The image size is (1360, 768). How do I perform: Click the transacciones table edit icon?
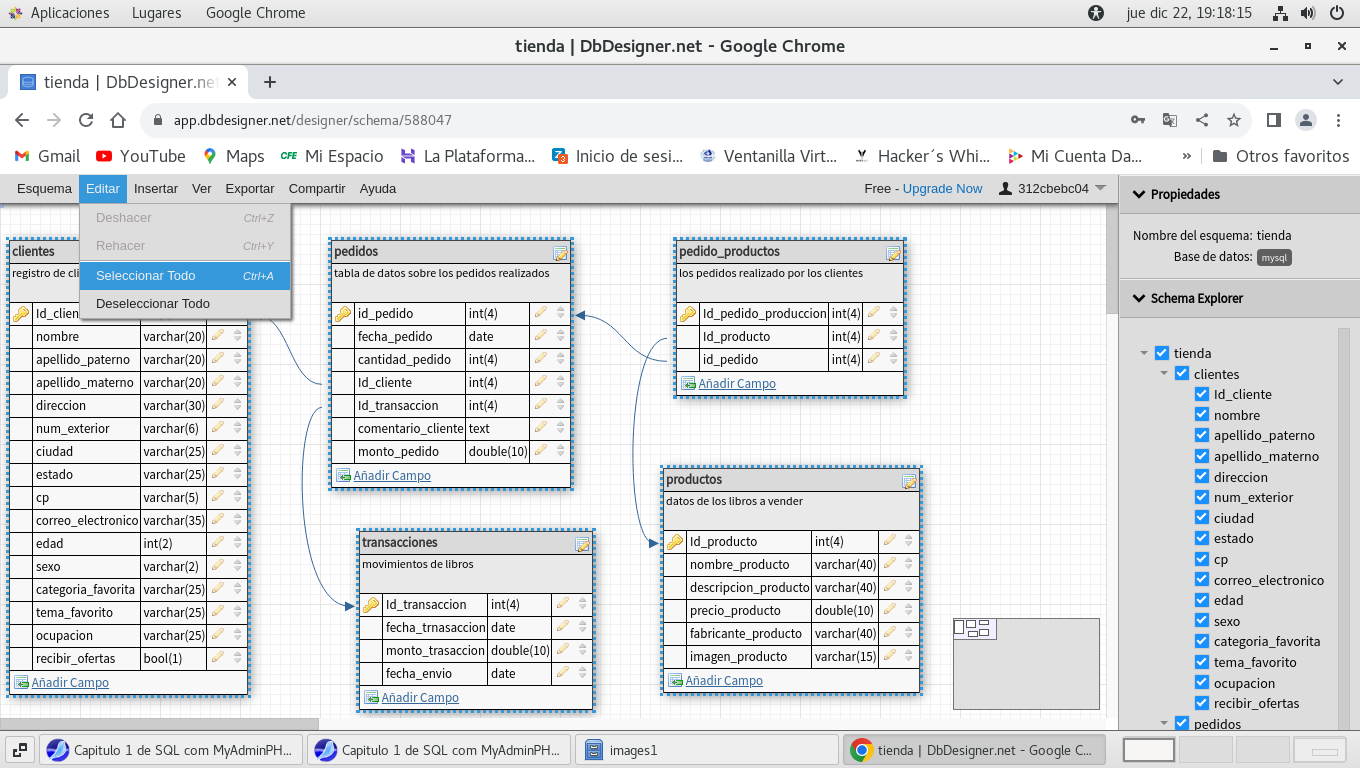point(582,544)
